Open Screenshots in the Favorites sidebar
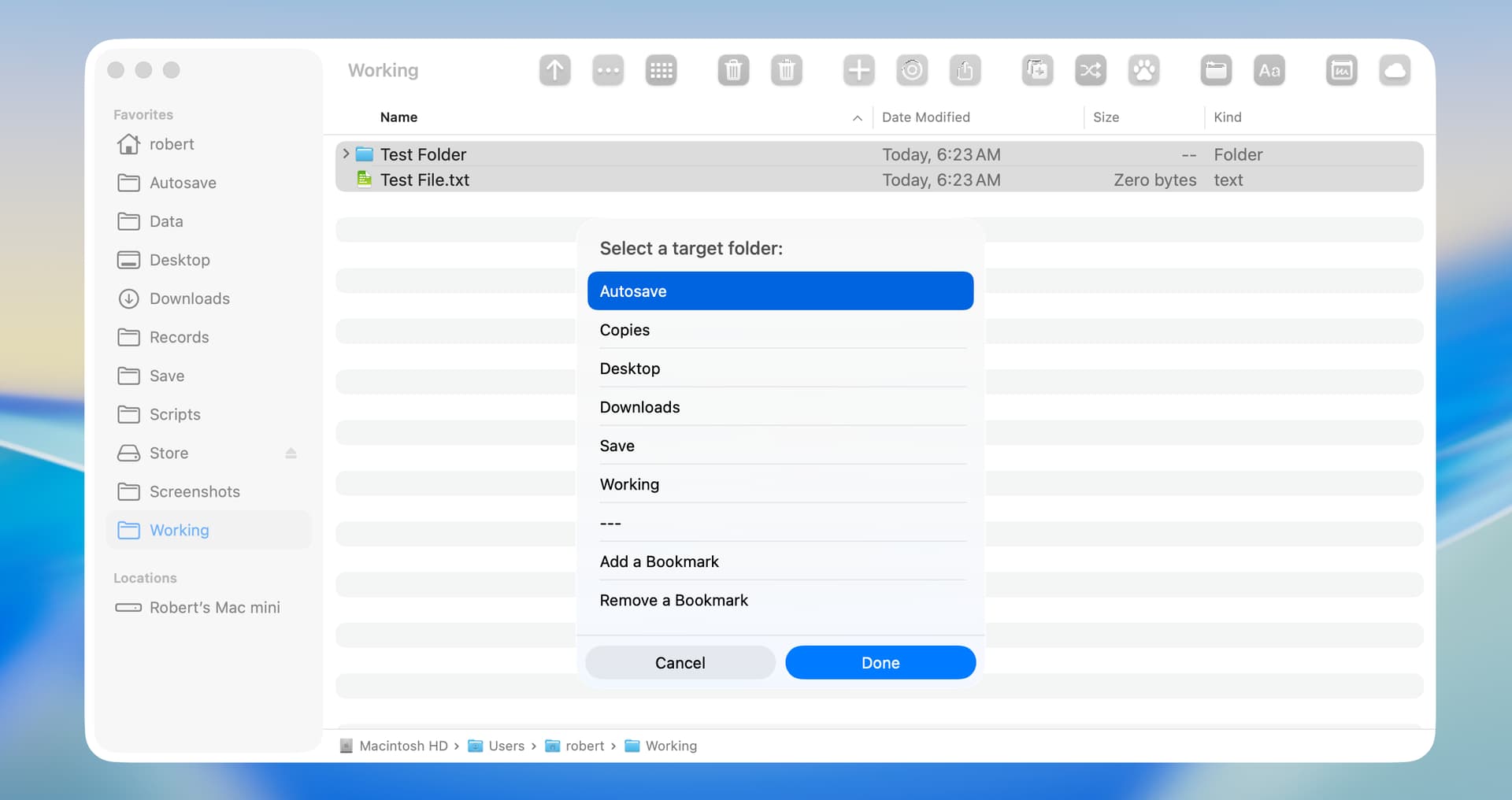 195,492
